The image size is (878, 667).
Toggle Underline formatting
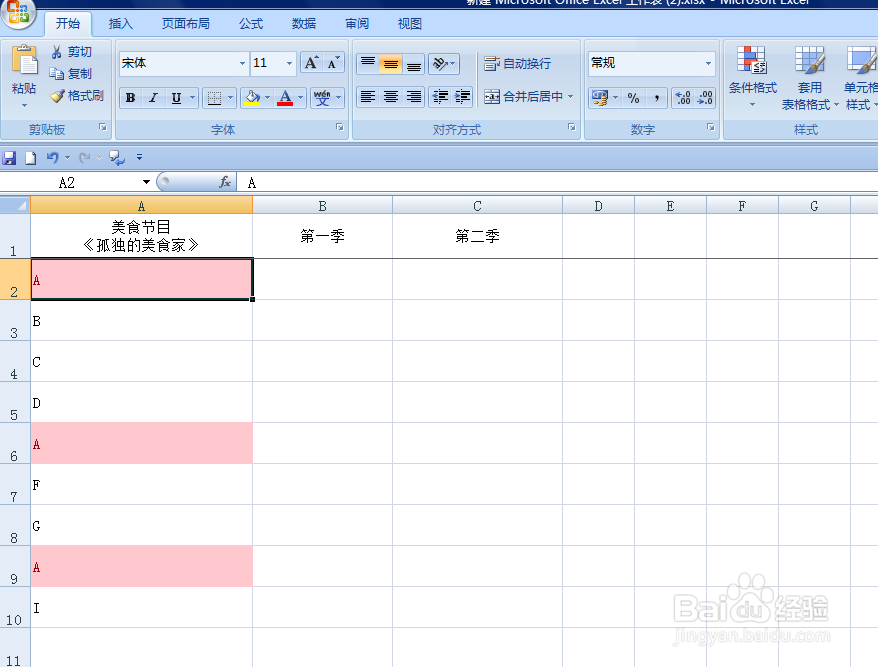point(176,98)
